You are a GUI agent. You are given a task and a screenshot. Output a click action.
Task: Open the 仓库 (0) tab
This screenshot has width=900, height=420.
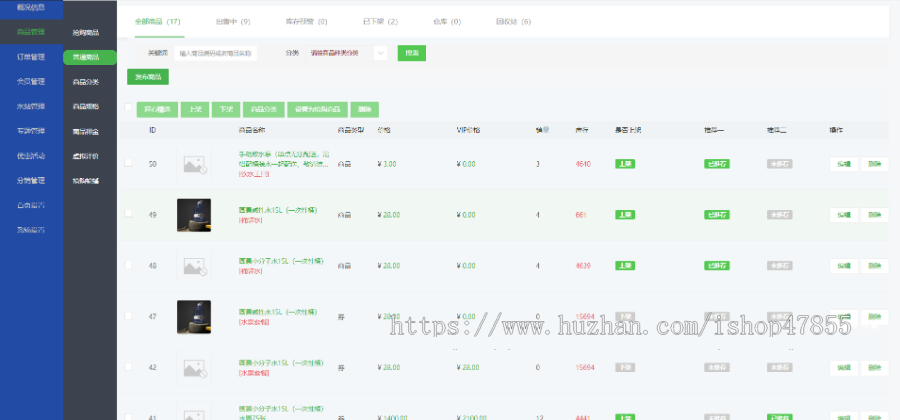coord(447,22)
